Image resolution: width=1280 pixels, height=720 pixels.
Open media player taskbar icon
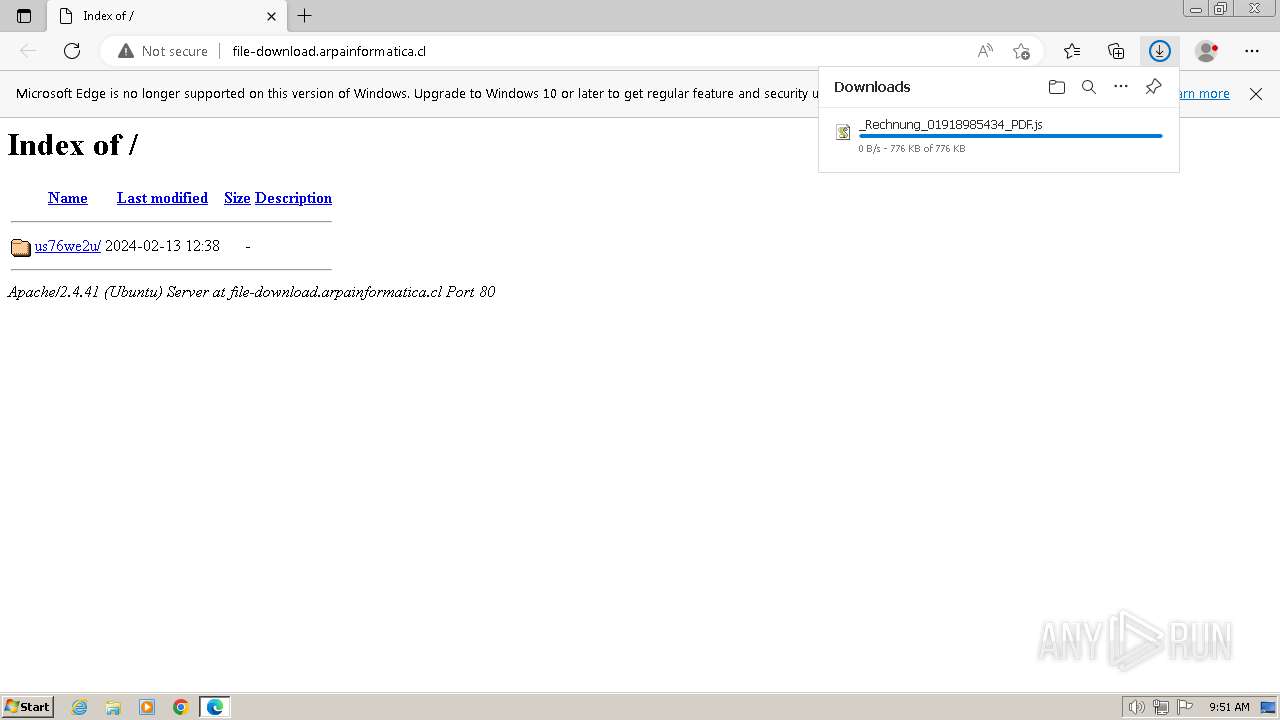click(x=147, y=707)
